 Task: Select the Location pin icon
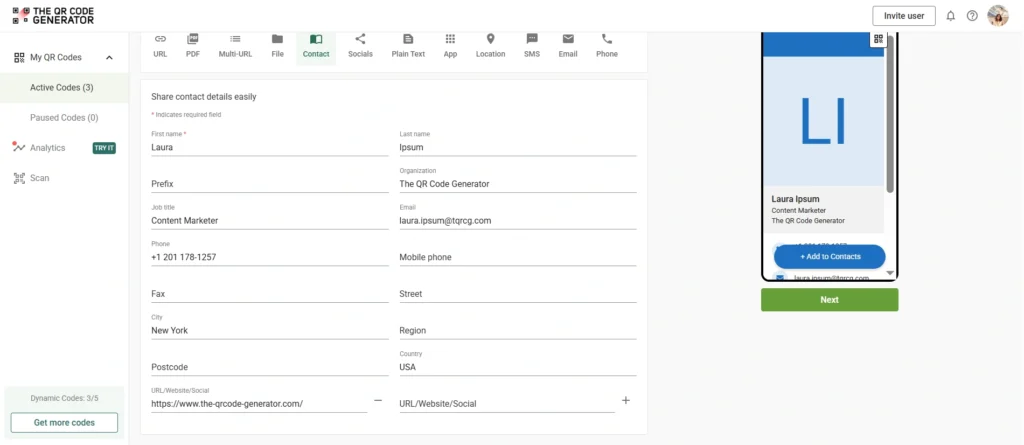point(490,39)
